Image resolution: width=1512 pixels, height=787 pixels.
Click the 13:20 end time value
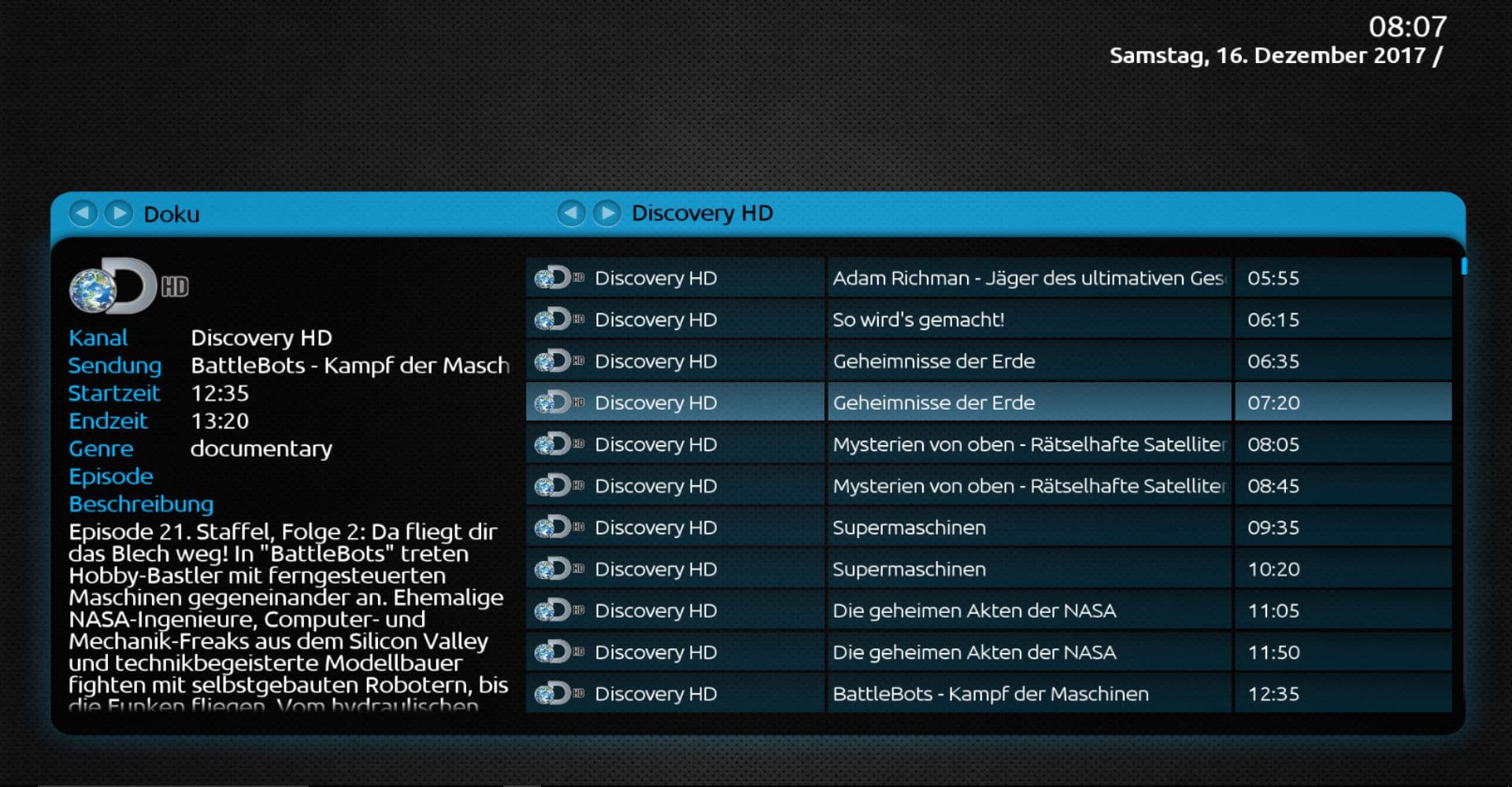pyautogui.click(x=220, y=421)
